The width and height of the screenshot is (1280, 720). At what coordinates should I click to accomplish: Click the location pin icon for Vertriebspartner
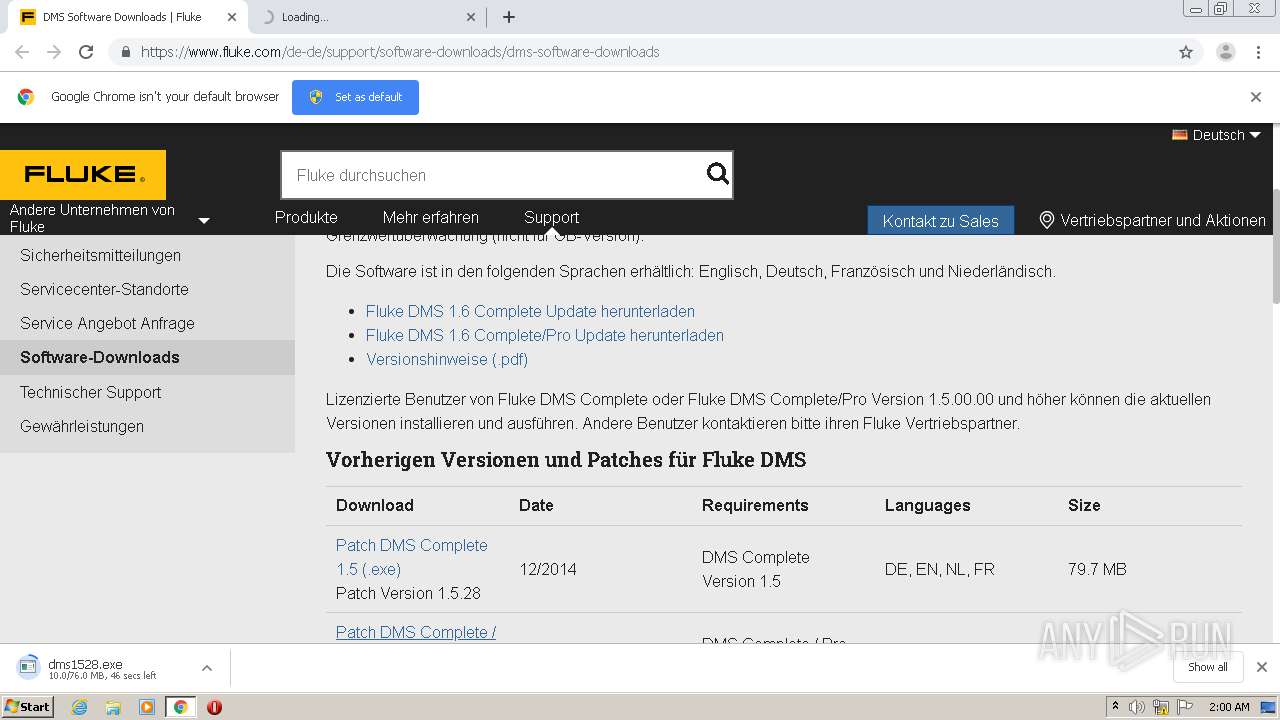[1046, 220]
